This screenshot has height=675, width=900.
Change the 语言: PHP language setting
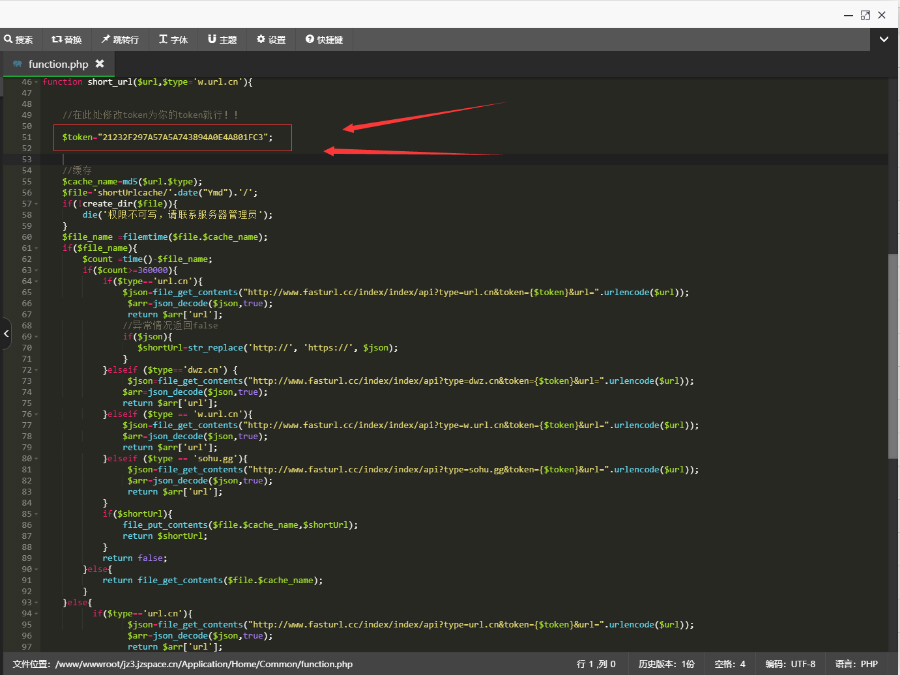pyautogui.click(x=857, y=663)
